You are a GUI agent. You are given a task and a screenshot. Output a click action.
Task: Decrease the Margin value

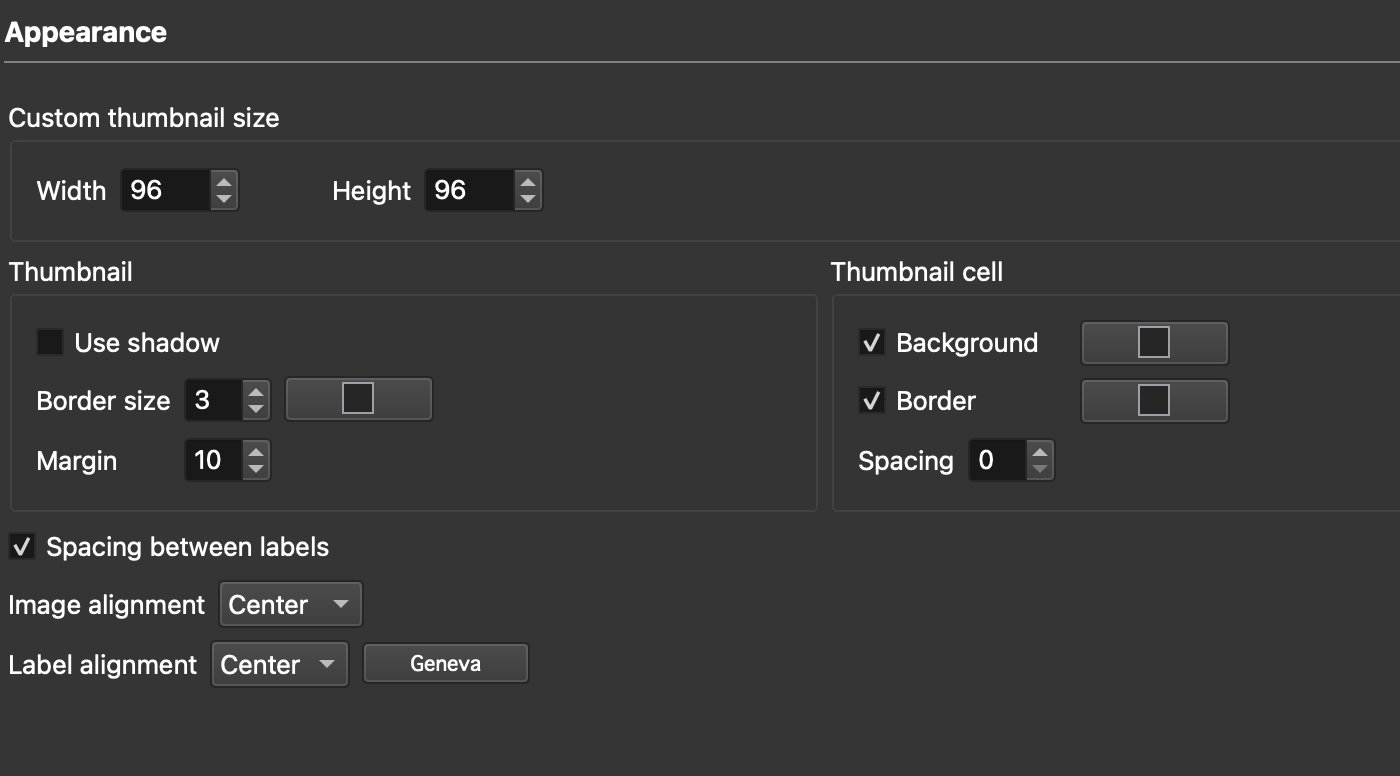click(256, 470)
